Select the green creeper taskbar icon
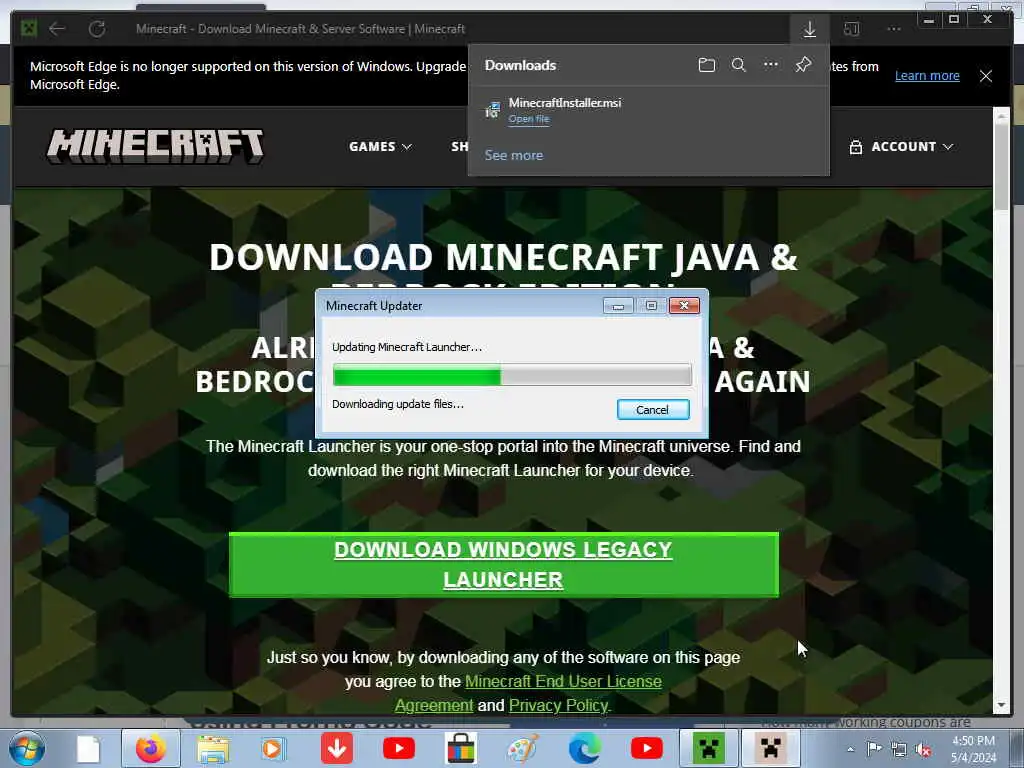Image resolution: width=1024 pixels, height=768 pixels. 709,748
